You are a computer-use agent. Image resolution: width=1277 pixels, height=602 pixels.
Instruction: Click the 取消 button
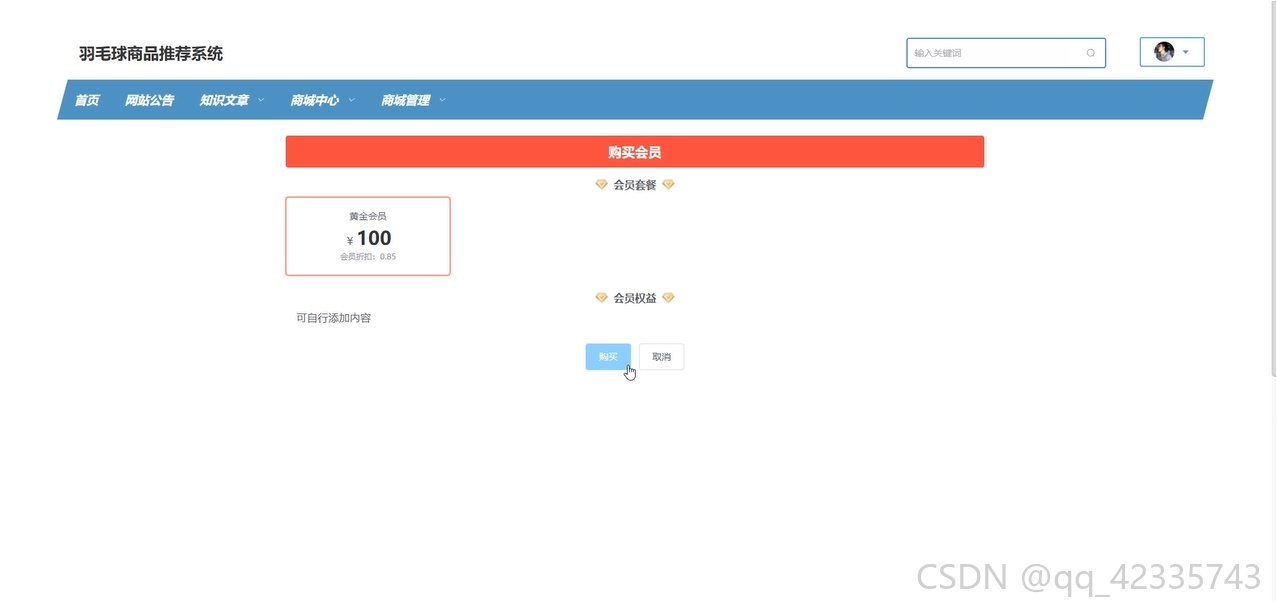[x=661, y=357]
